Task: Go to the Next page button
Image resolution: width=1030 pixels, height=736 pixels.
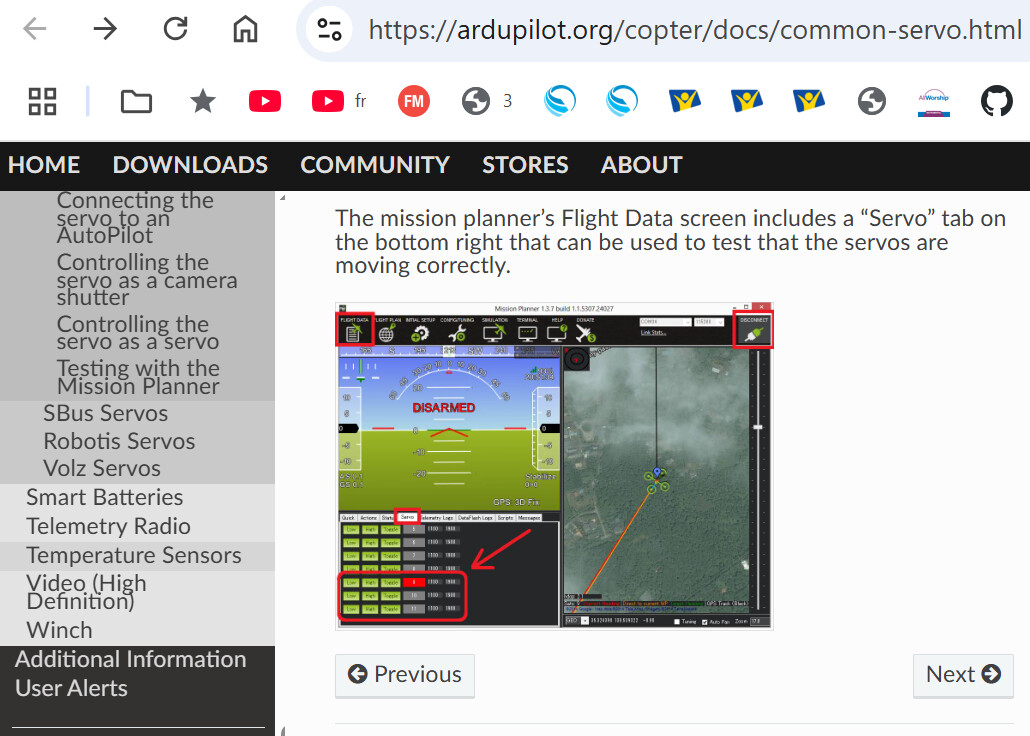Action: coord(963,675)
